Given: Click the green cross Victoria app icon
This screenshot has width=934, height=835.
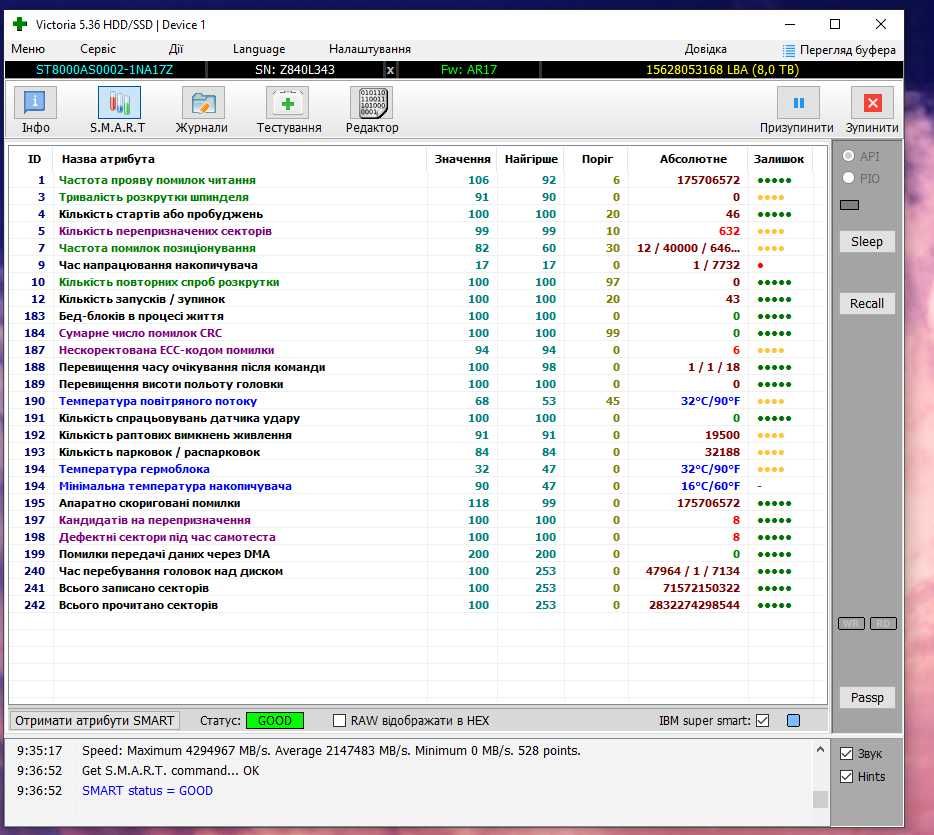Looking at the screenshot, I should tap(20, 24).
